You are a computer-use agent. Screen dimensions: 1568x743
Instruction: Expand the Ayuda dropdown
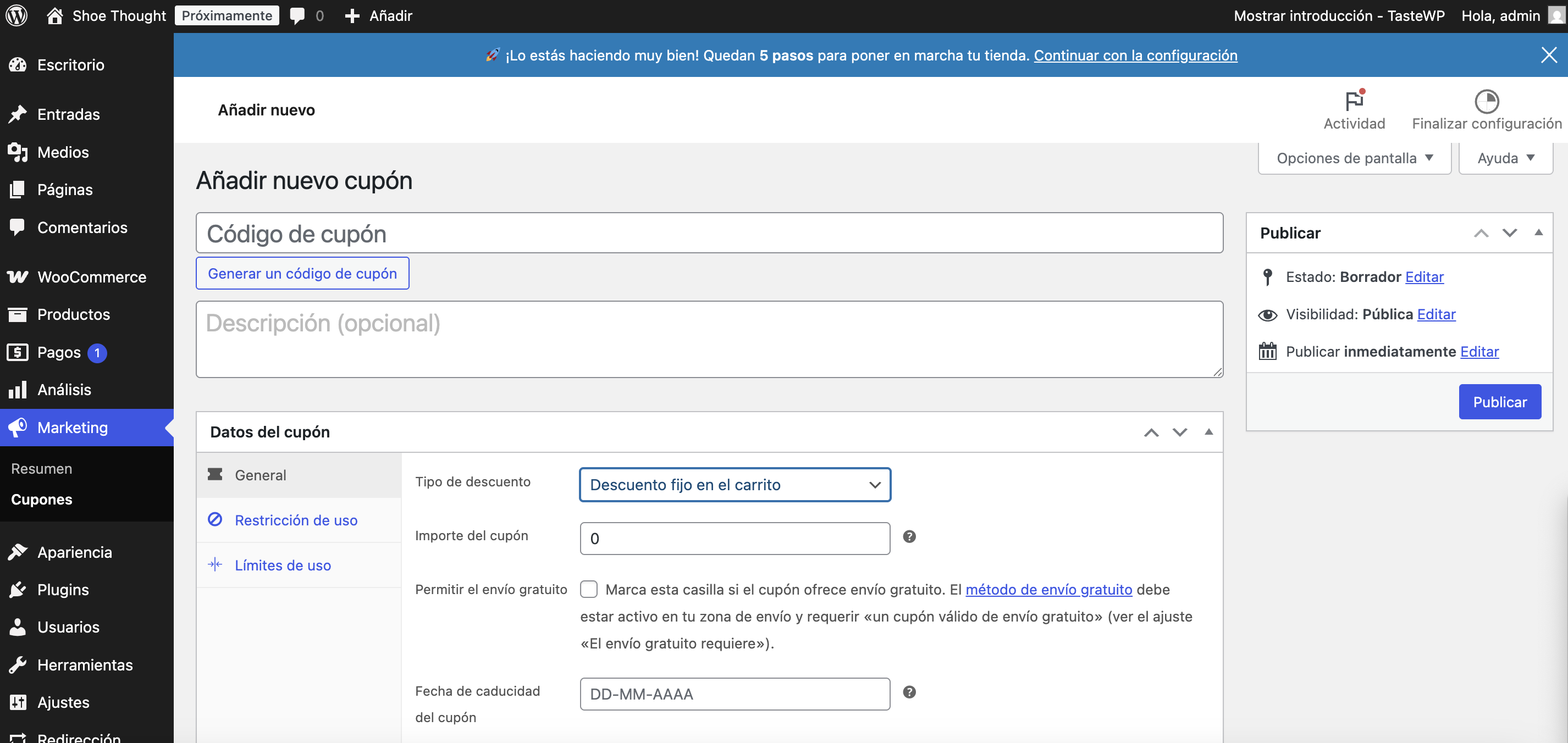tap(1505, 158)
